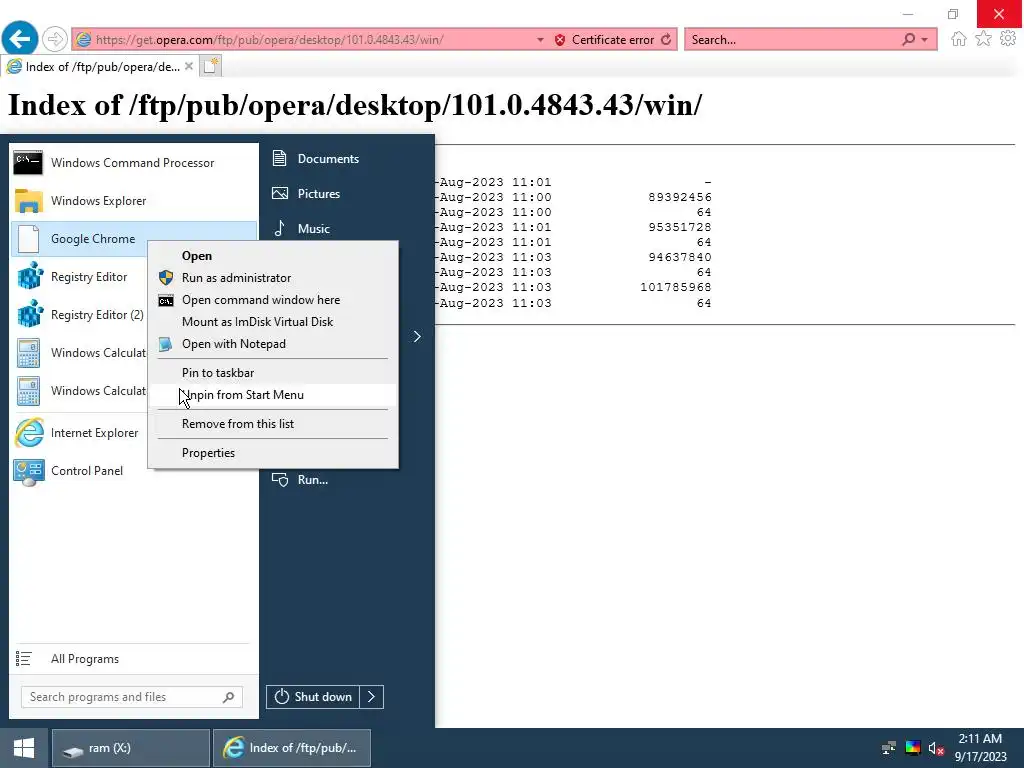Switch to ram (X:) taskbar window
The width and height of the screenshot is (1024, 768).
tap(131, 748)
